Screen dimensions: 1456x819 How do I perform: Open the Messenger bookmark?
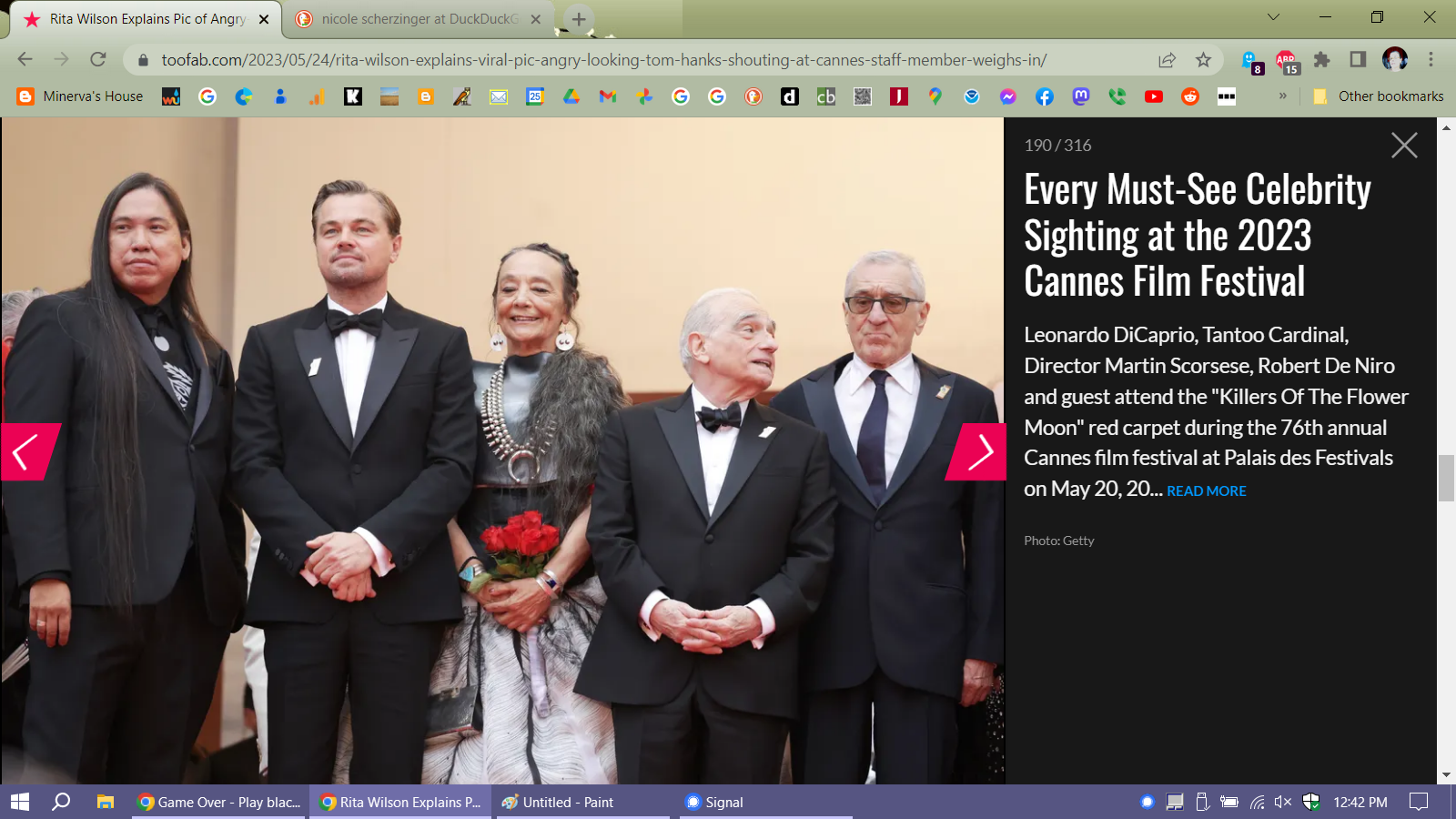click(1008, 96)
